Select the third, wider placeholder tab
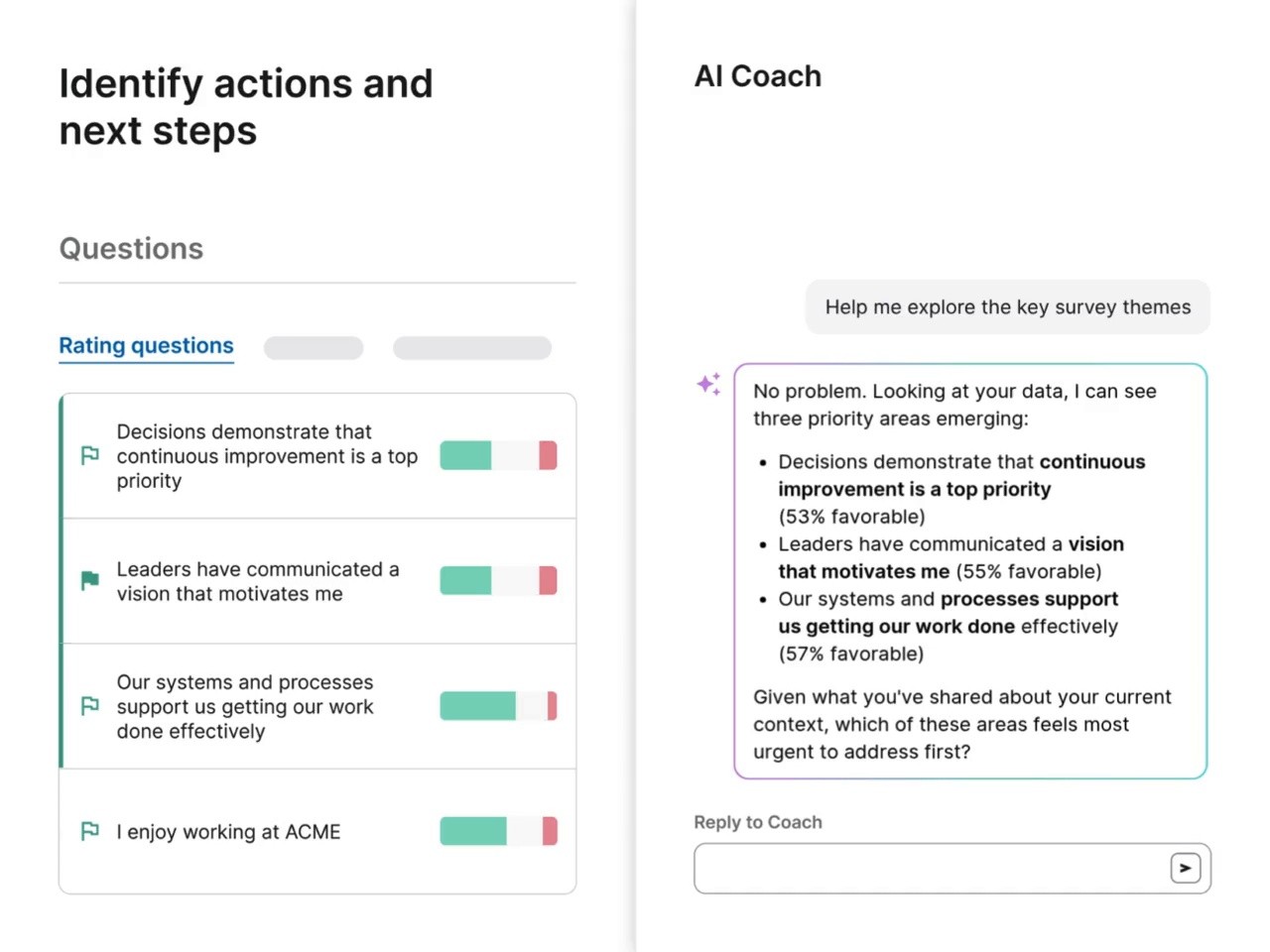 pyautogui.click(x=472, y=348)
